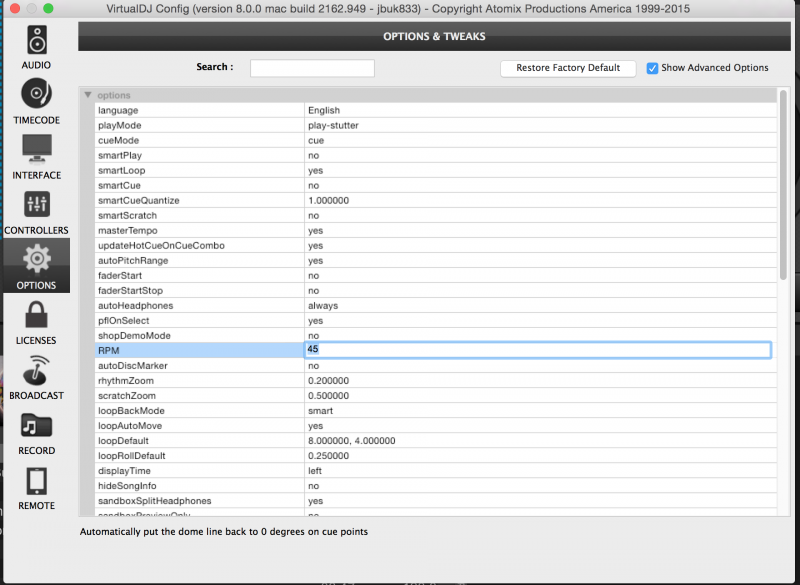Open the Remote phone icon
800x585 pixels.
click(37, 481)
